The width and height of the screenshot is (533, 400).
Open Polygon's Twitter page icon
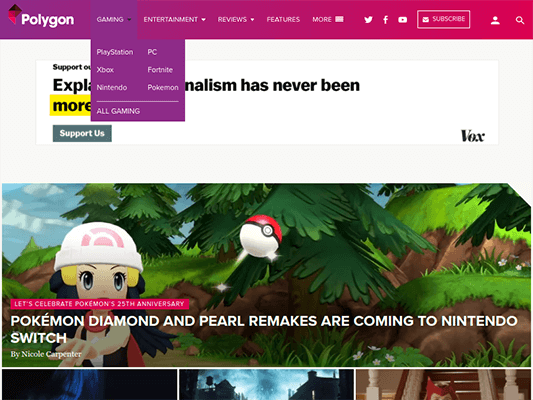(x=368, y=20)
